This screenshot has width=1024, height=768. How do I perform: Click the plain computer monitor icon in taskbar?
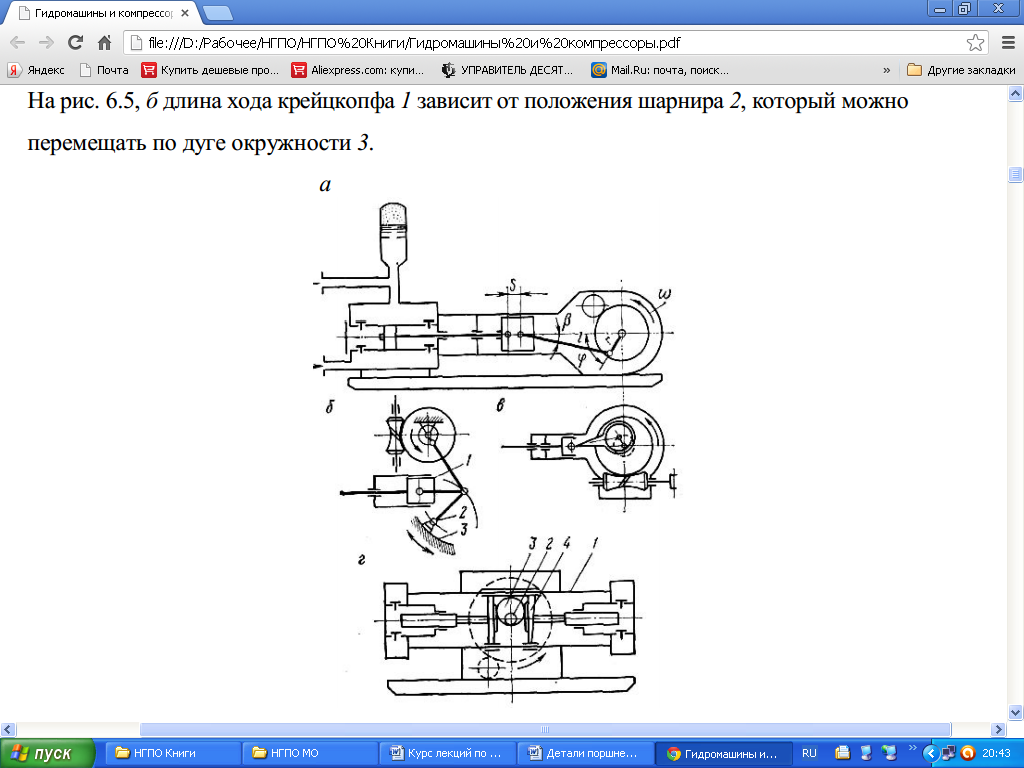(866, 753)
